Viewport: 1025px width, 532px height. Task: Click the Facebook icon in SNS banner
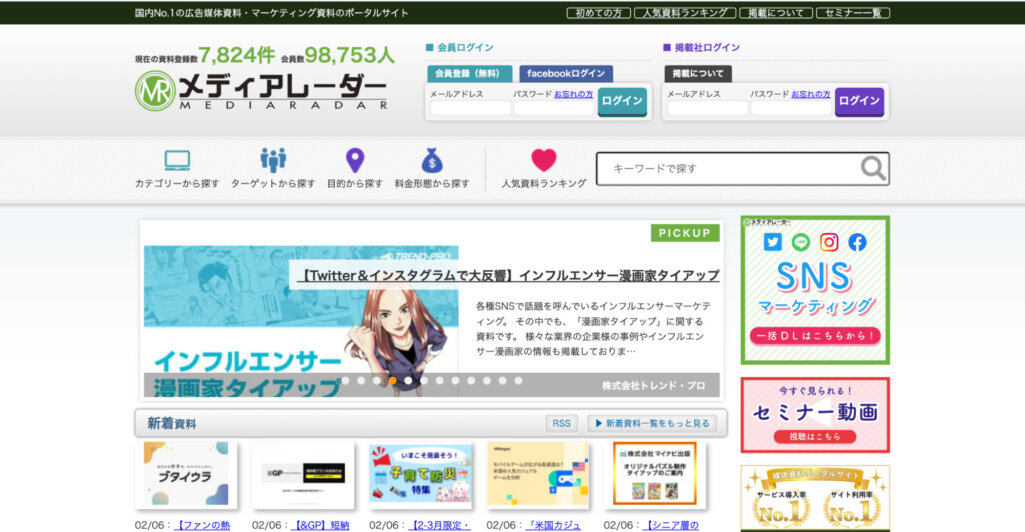click(857, 242)
